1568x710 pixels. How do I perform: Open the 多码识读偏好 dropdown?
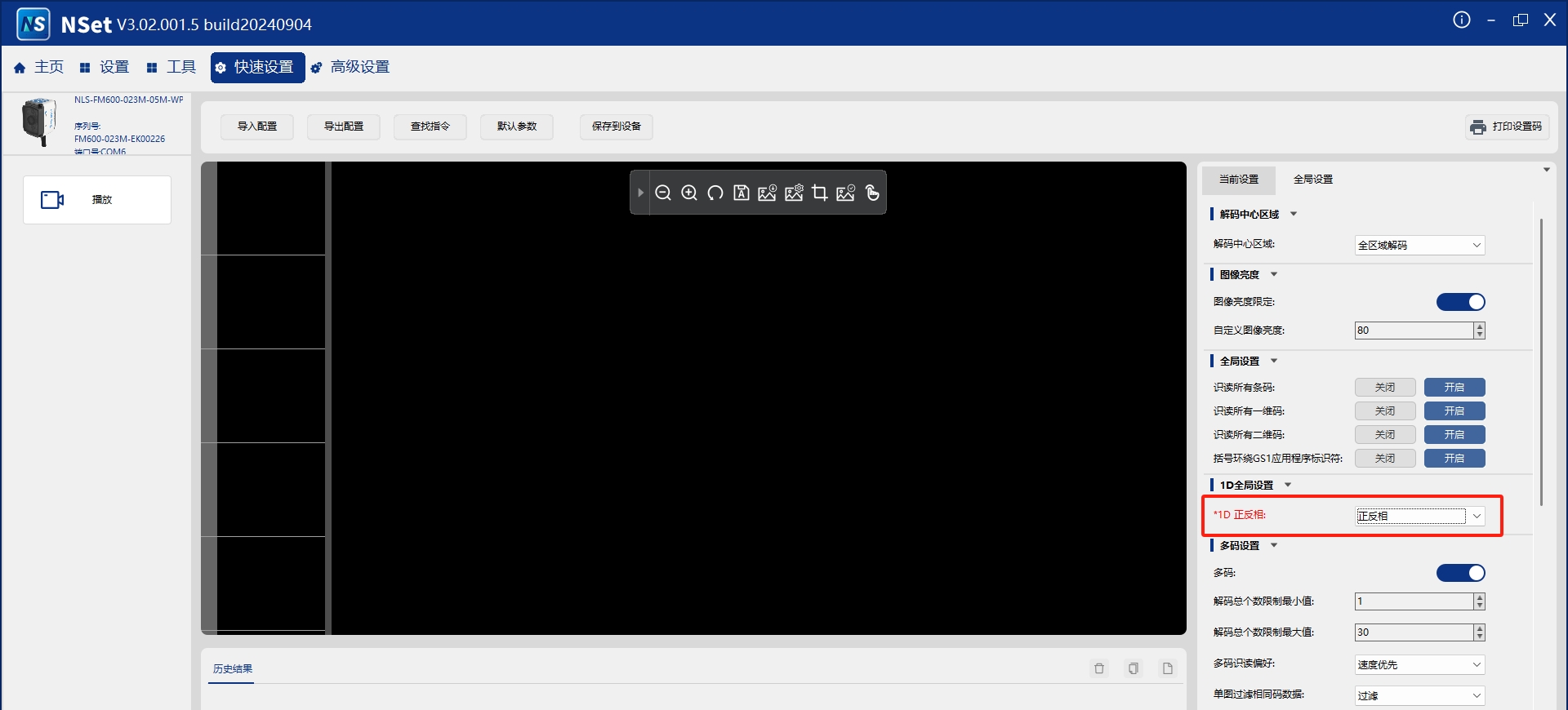coord(1419,664)
